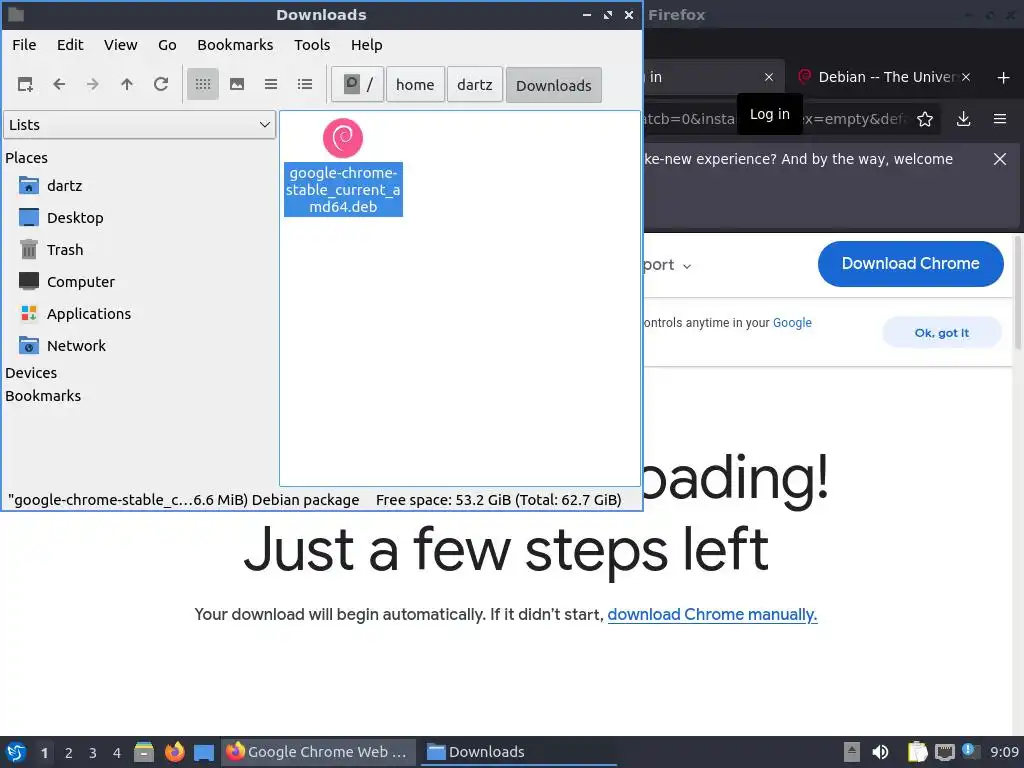Open update notifier tray icon
Viewport: 1024px width, 768px height.
[970, 752]
